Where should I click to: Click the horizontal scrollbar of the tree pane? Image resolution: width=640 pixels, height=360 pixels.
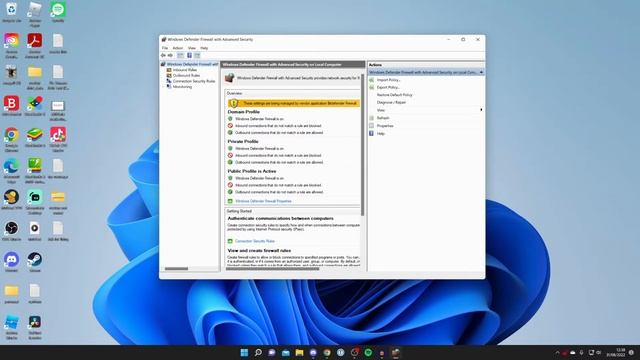(x=176, y=269)
